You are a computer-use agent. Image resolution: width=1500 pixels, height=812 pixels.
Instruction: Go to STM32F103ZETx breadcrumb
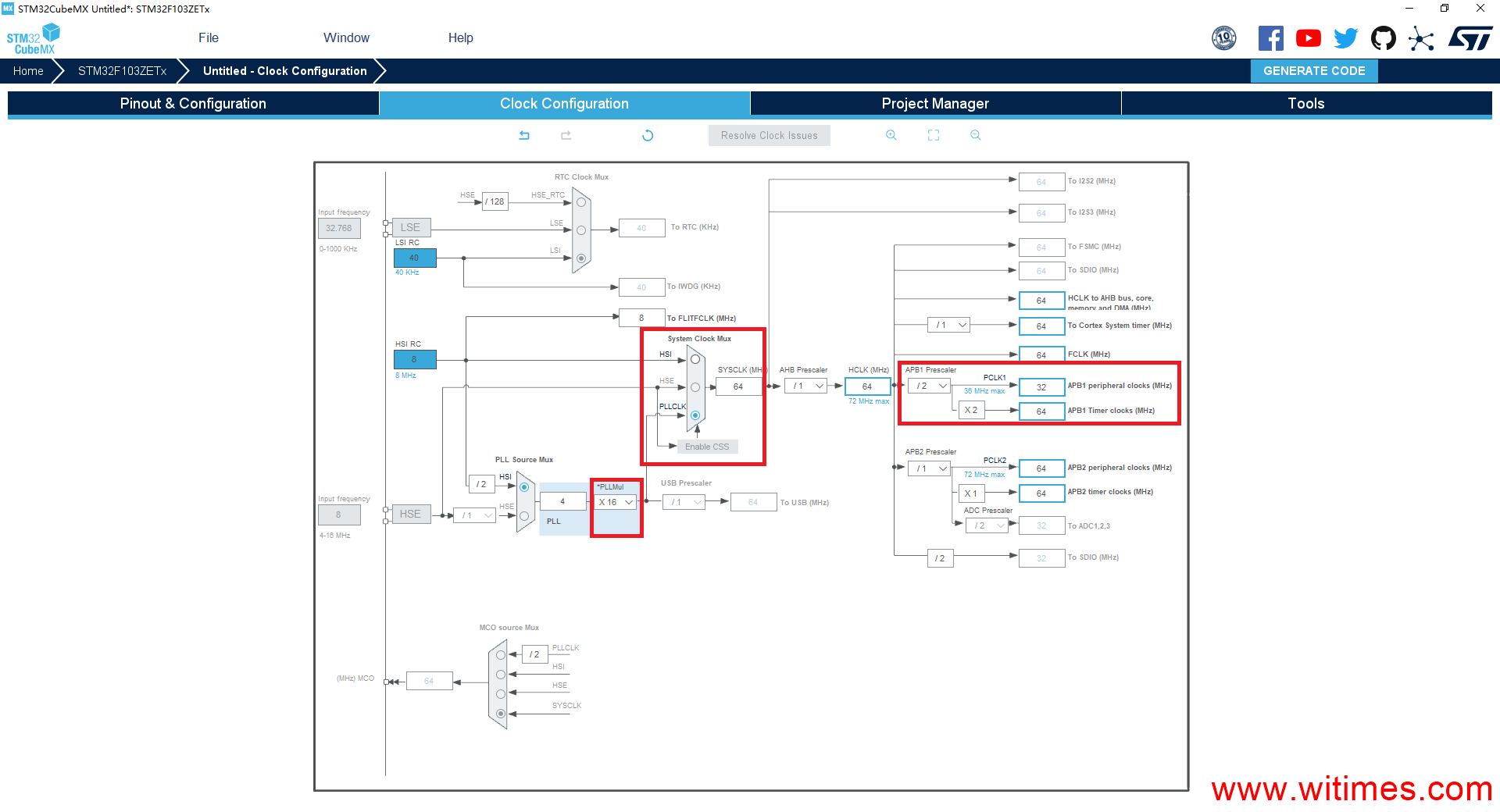pos(122,70)
